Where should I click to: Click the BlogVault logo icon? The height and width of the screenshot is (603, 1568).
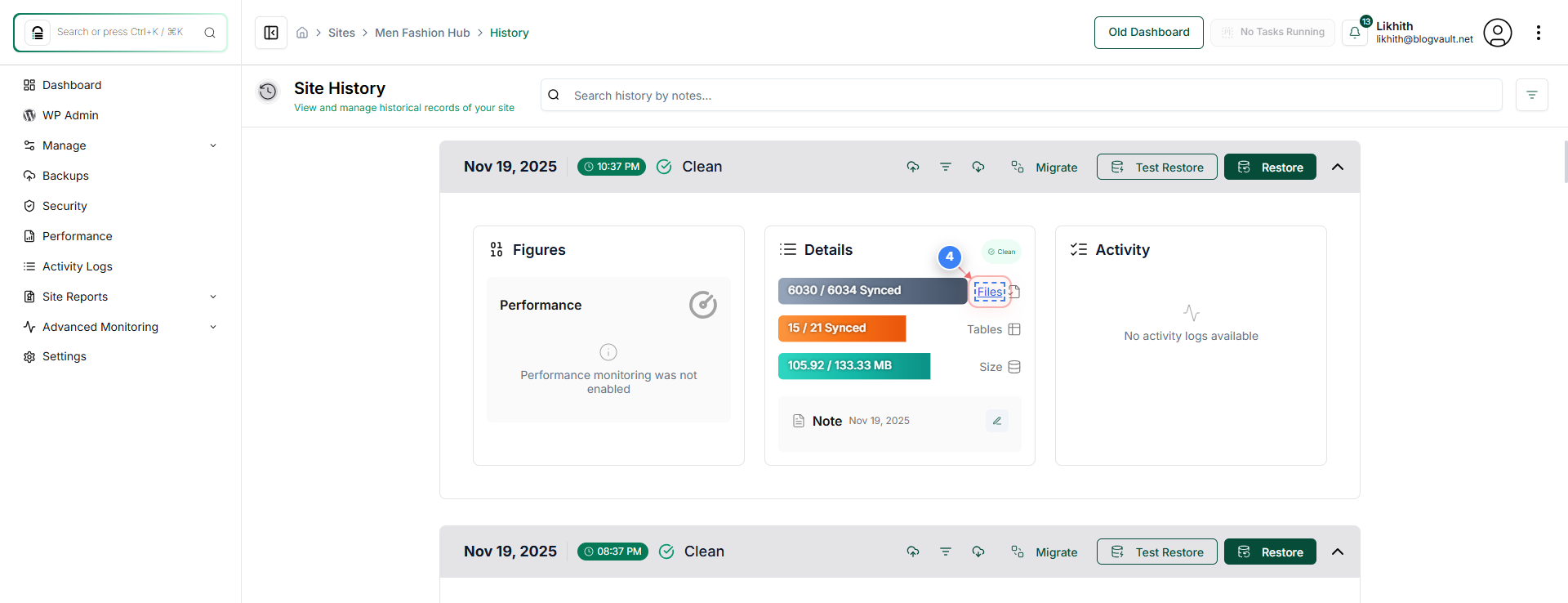pos(38,33)
